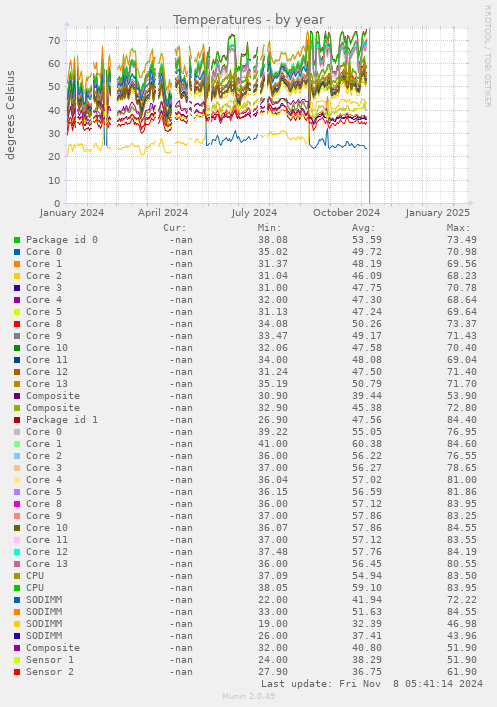The height and width of the screenshot is (707, 497).
Task: Click the min value 26.90
Action: (272, 420)
